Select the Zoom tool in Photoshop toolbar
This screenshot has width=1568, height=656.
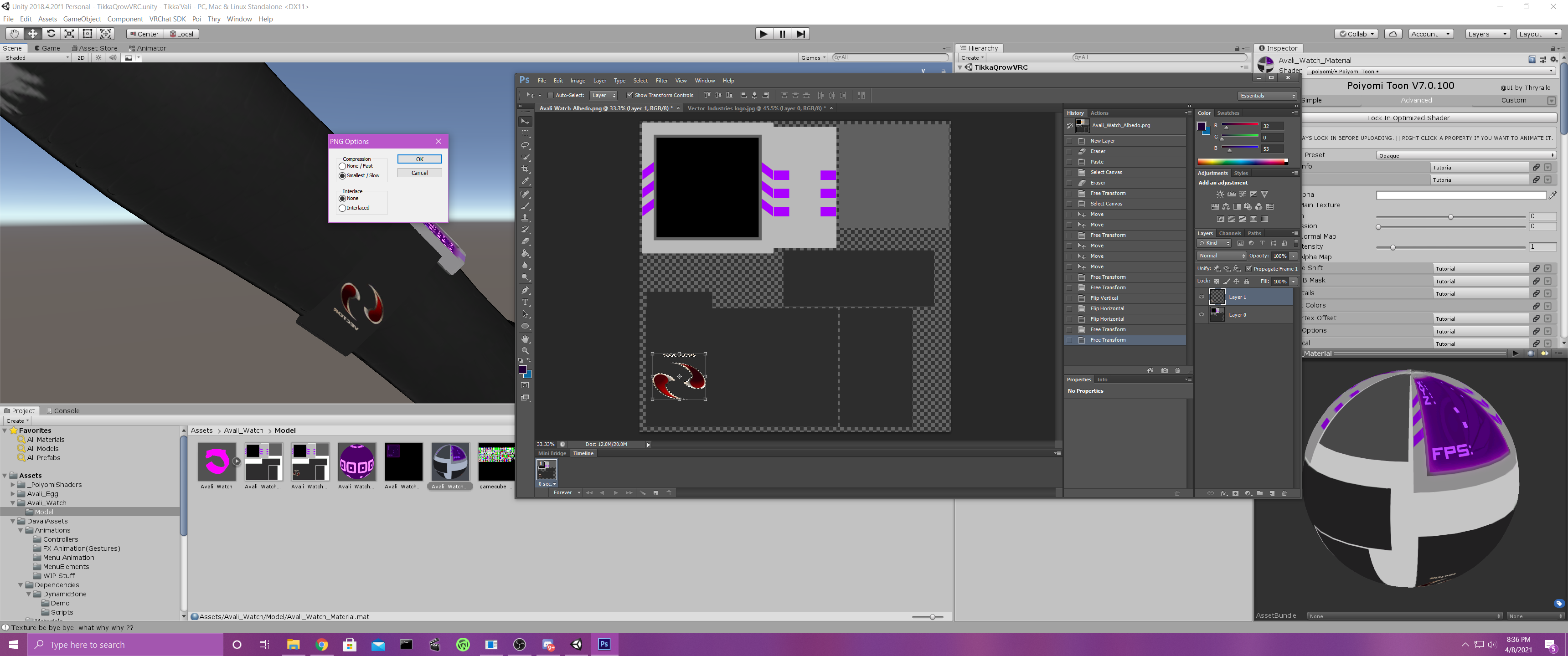(525, 350)
